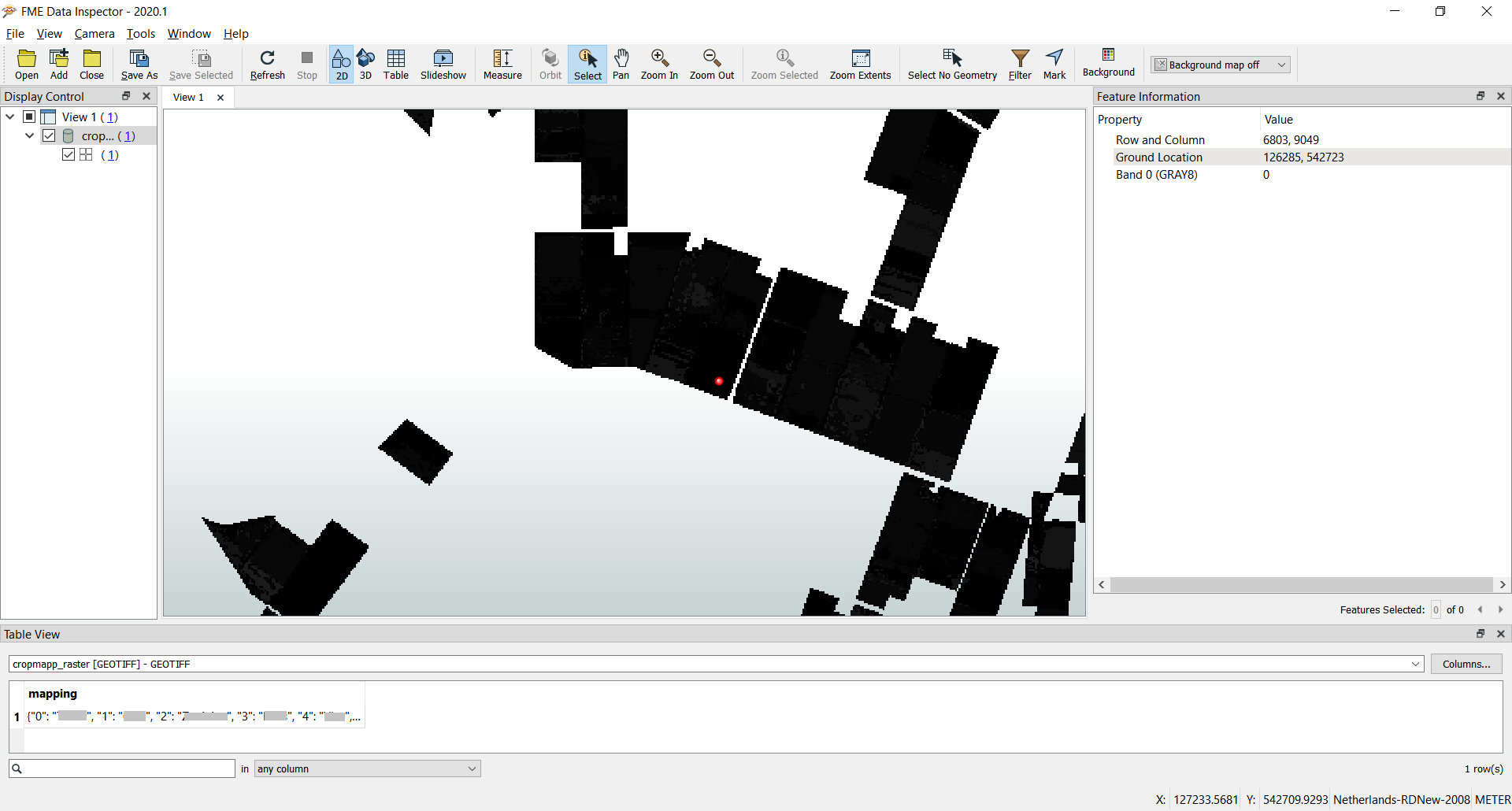Select the Band 0 (GRAY8) property
The width and height of the screenshot is (1512, 811).
click(x=1302, y=174)
